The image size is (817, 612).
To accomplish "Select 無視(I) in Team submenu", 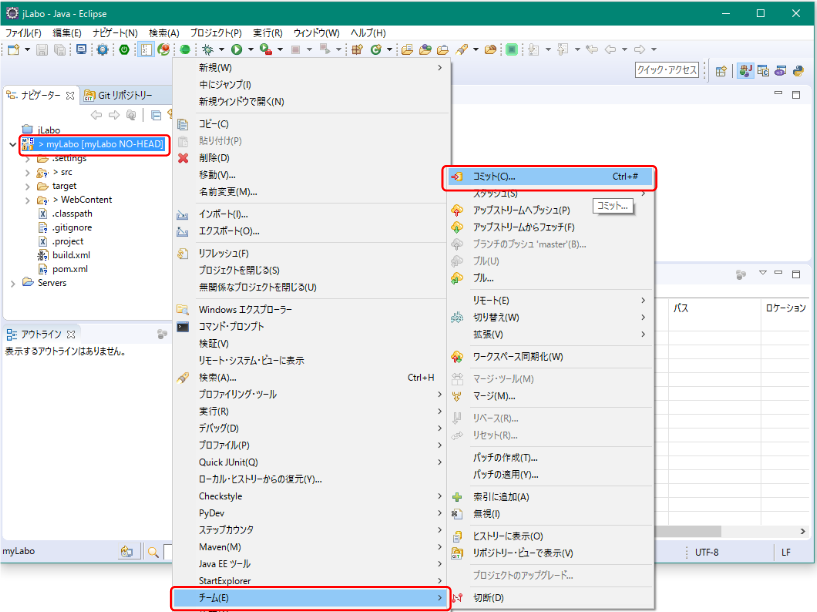I will click(487, 514).
